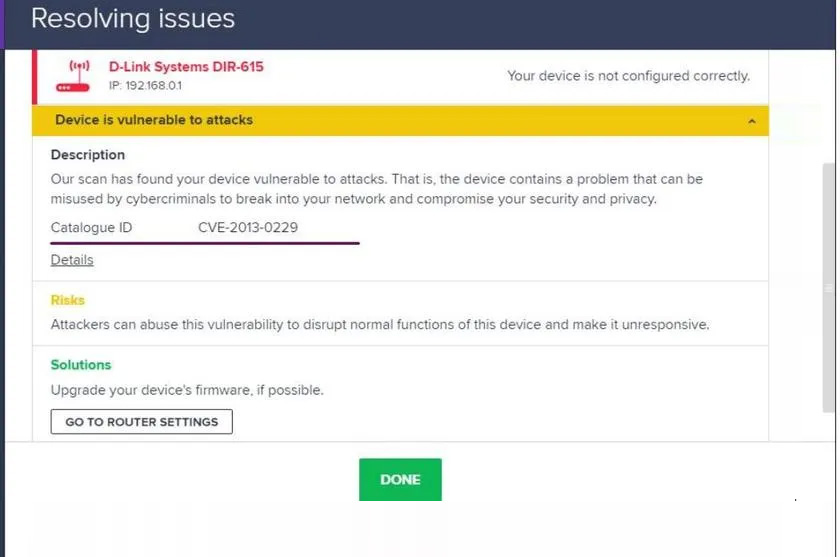Click the vulnerability description paragraph
This screenshot has width=840, height=557.
(376, 189)
